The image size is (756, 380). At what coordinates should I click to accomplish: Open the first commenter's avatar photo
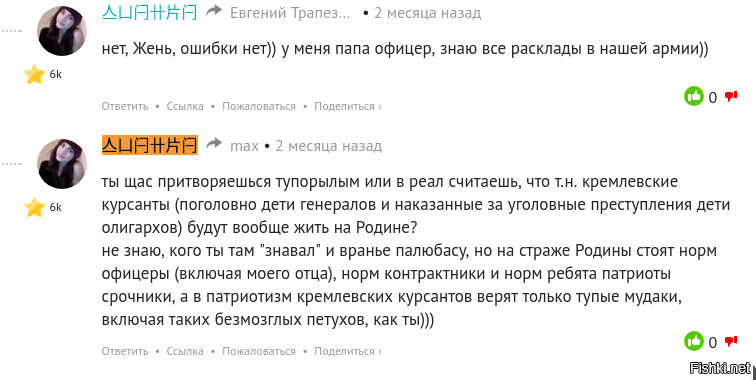pyautogui.click(x=62, y=31)
